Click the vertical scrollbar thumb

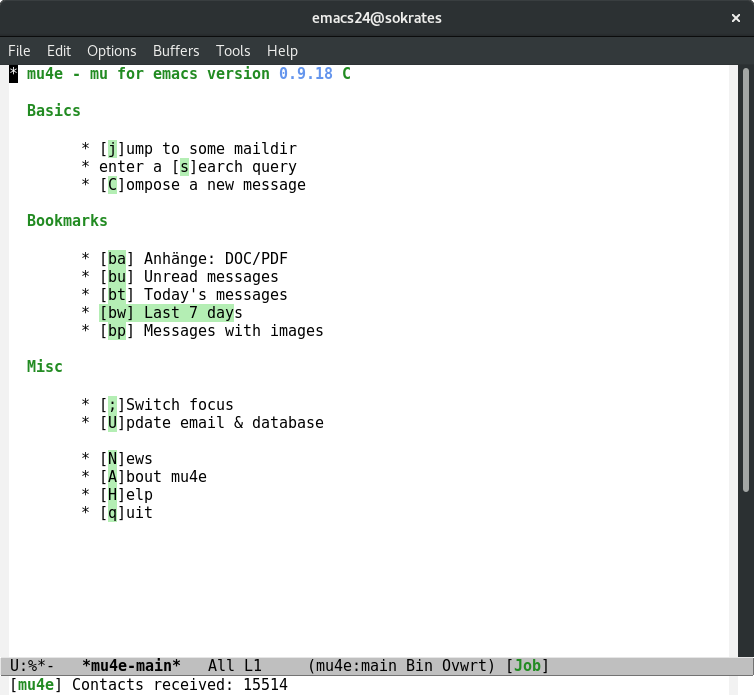pyautogui.click(x=746, y=280)
